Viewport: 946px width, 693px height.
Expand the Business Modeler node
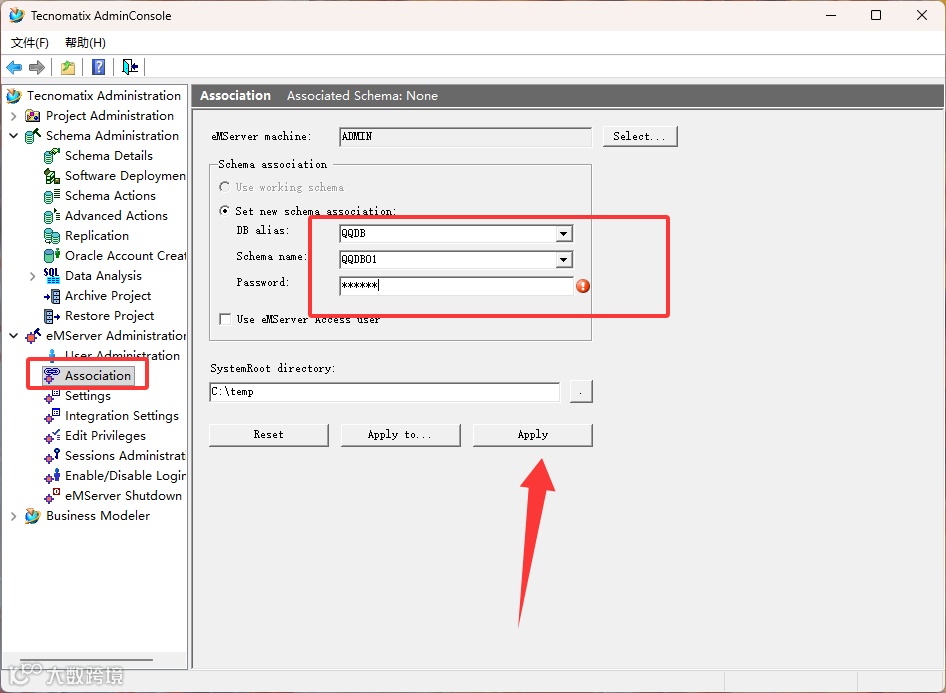[x=13, y=516]
